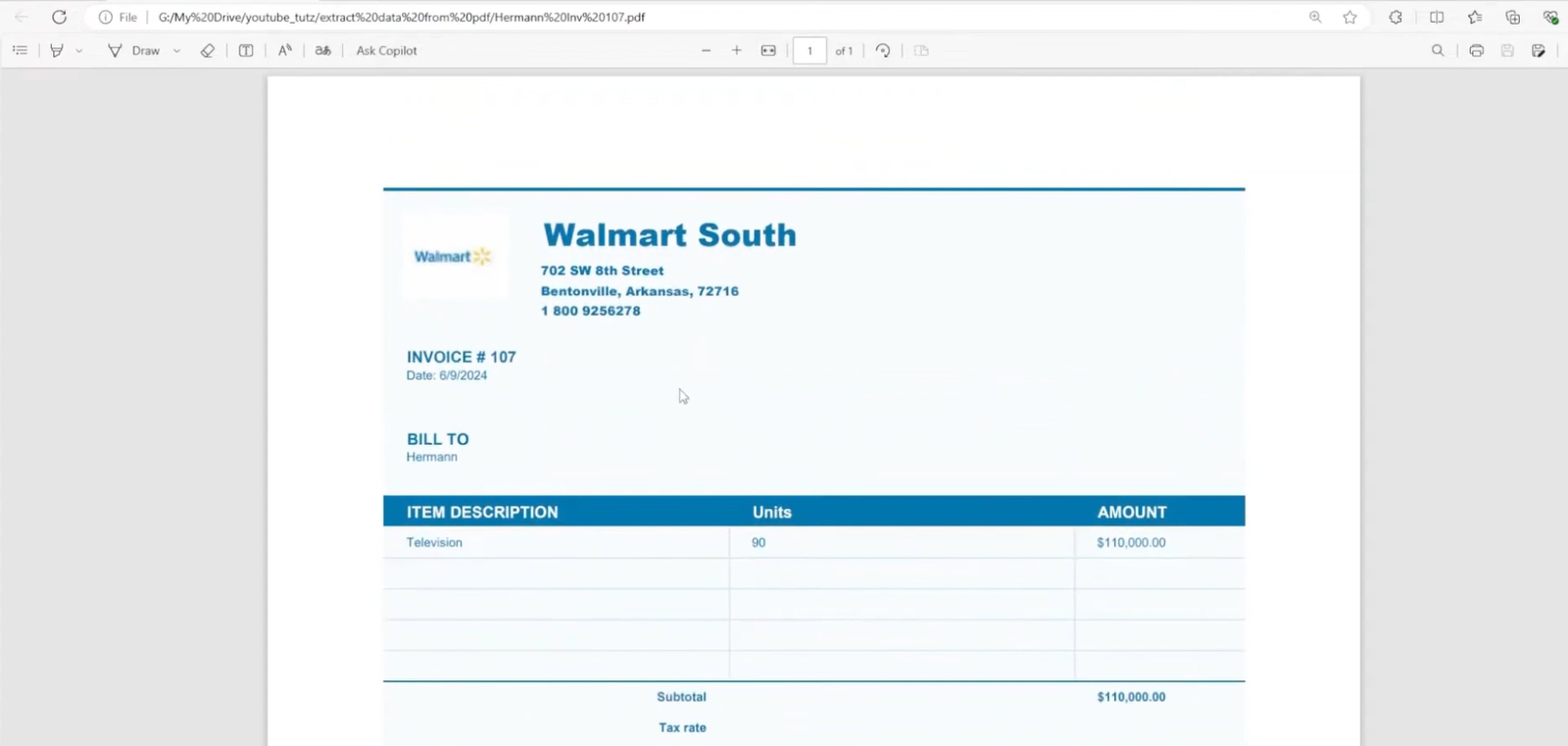Viewport: 1568px width, 746px height.
Task: Open the address bar zoom indicator
Action: 1315,17
